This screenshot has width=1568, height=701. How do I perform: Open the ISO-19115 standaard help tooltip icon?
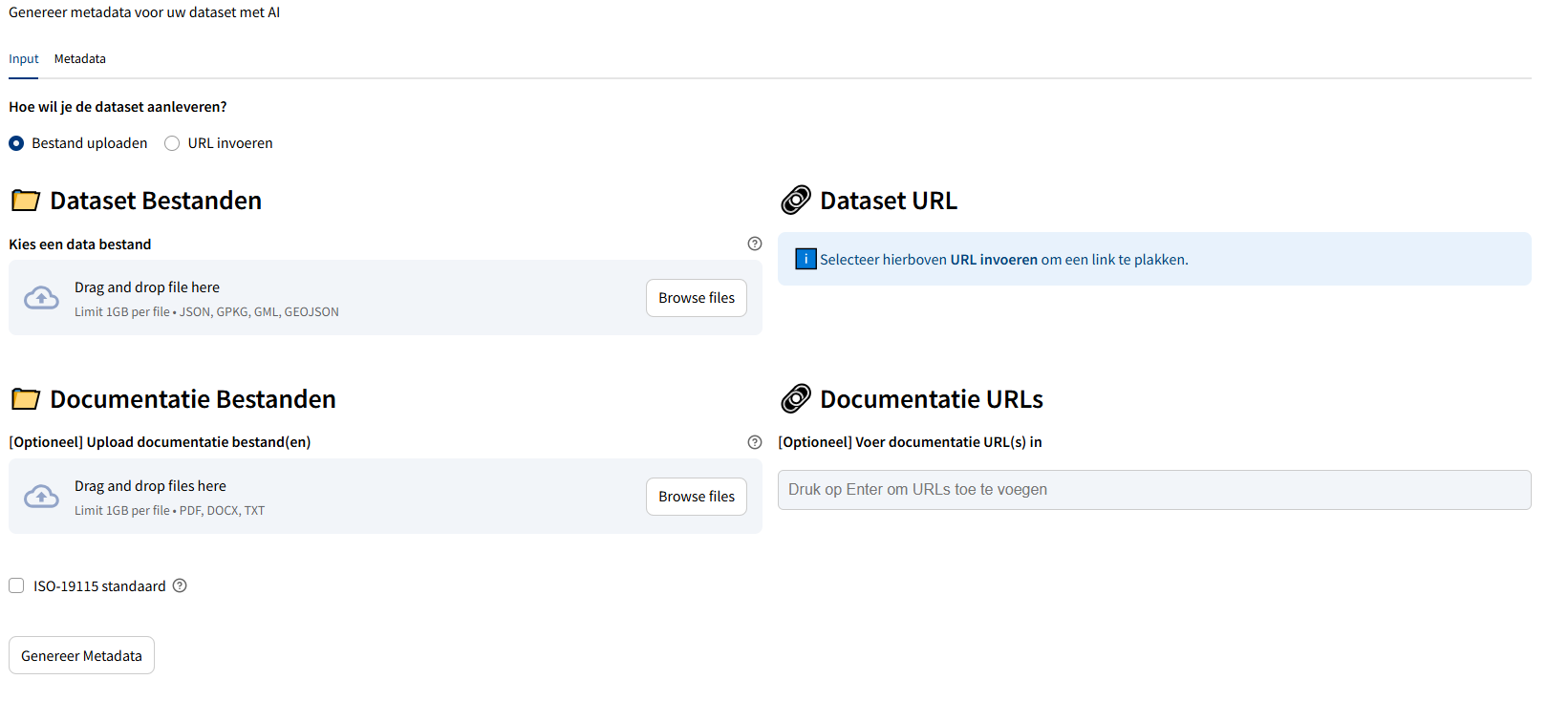180,585
